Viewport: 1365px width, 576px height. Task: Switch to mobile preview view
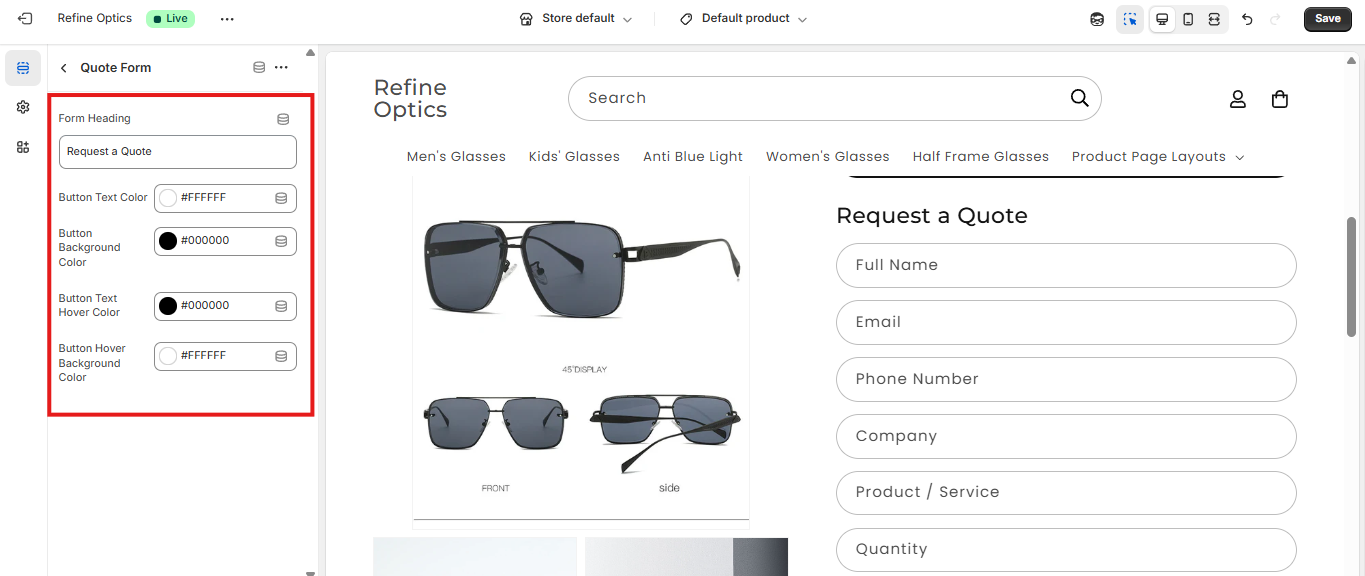1188,19
